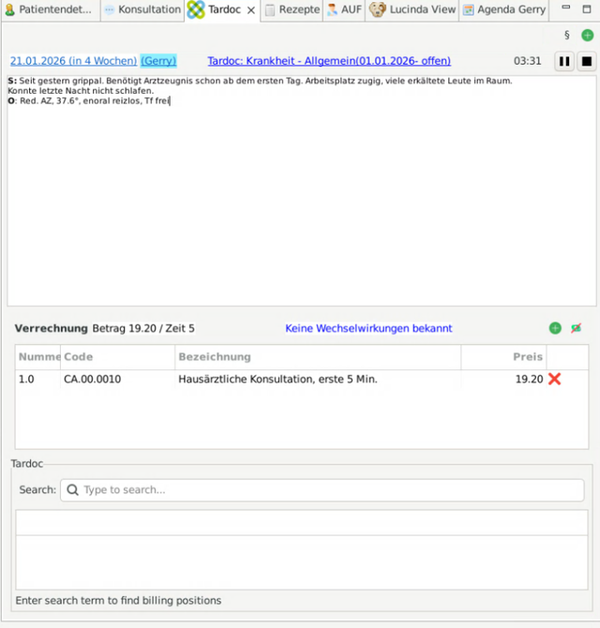Viewport: 600px width, 628px height.
Task: Open the Rezepte tab
Action: (292, 9)
